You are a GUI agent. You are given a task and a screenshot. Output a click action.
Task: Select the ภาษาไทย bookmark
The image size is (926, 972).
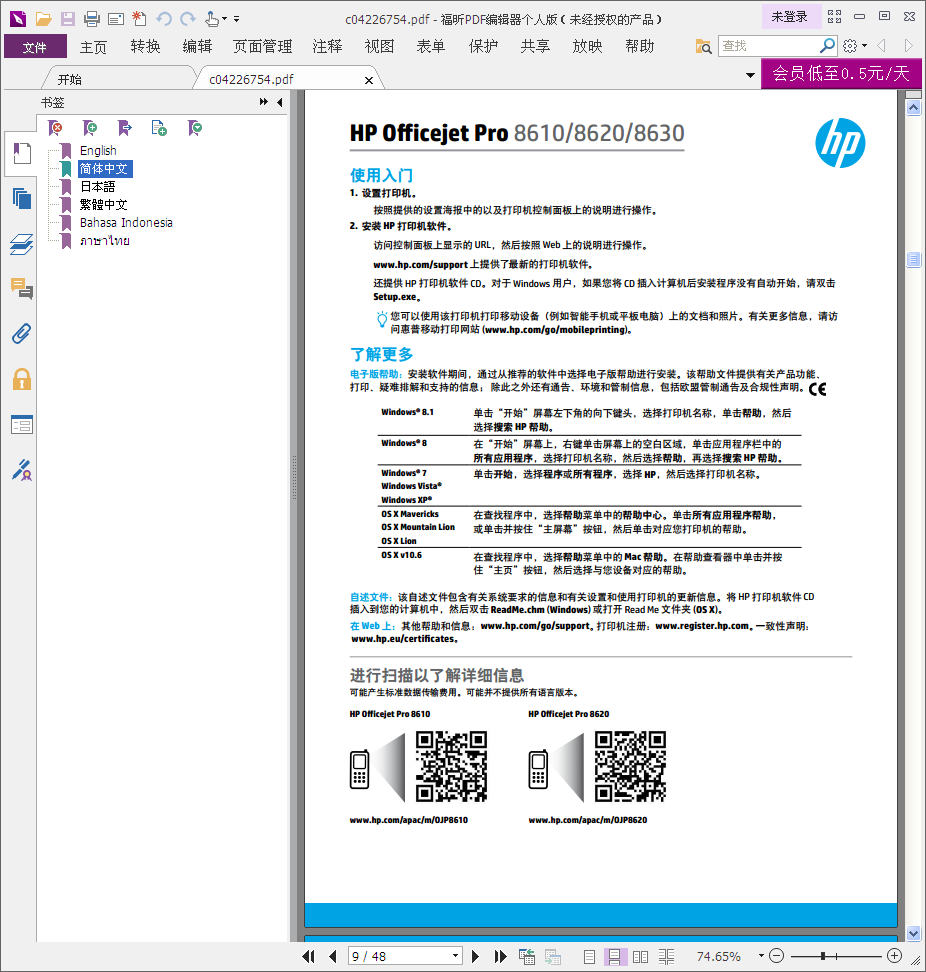(x=105, y=241)
